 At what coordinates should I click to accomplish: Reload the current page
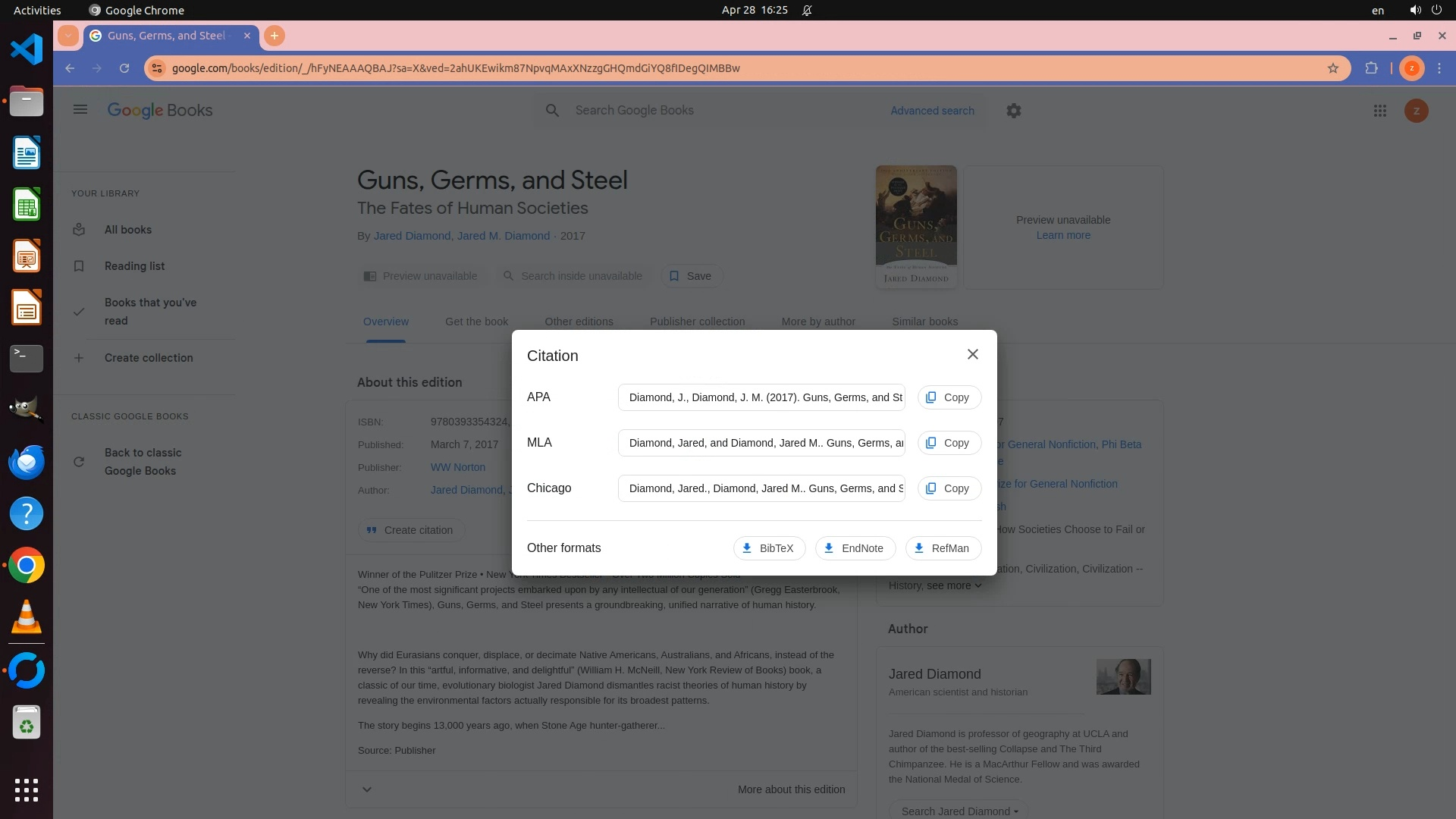[x=124, y=68]
